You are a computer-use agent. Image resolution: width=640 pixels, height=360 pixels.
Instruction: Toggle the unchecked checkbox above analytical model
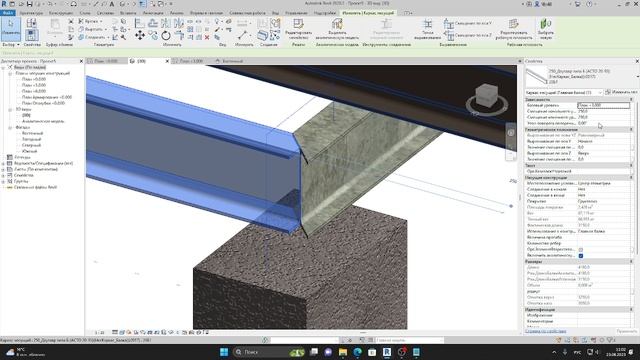[x=580, y=249]
